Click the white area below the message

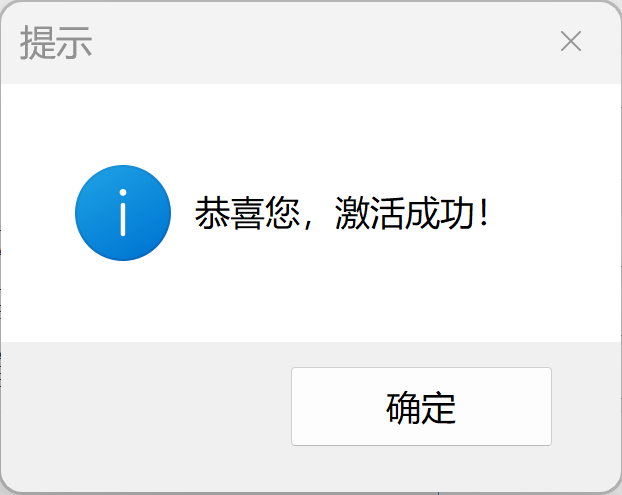(x=311, y=301)
